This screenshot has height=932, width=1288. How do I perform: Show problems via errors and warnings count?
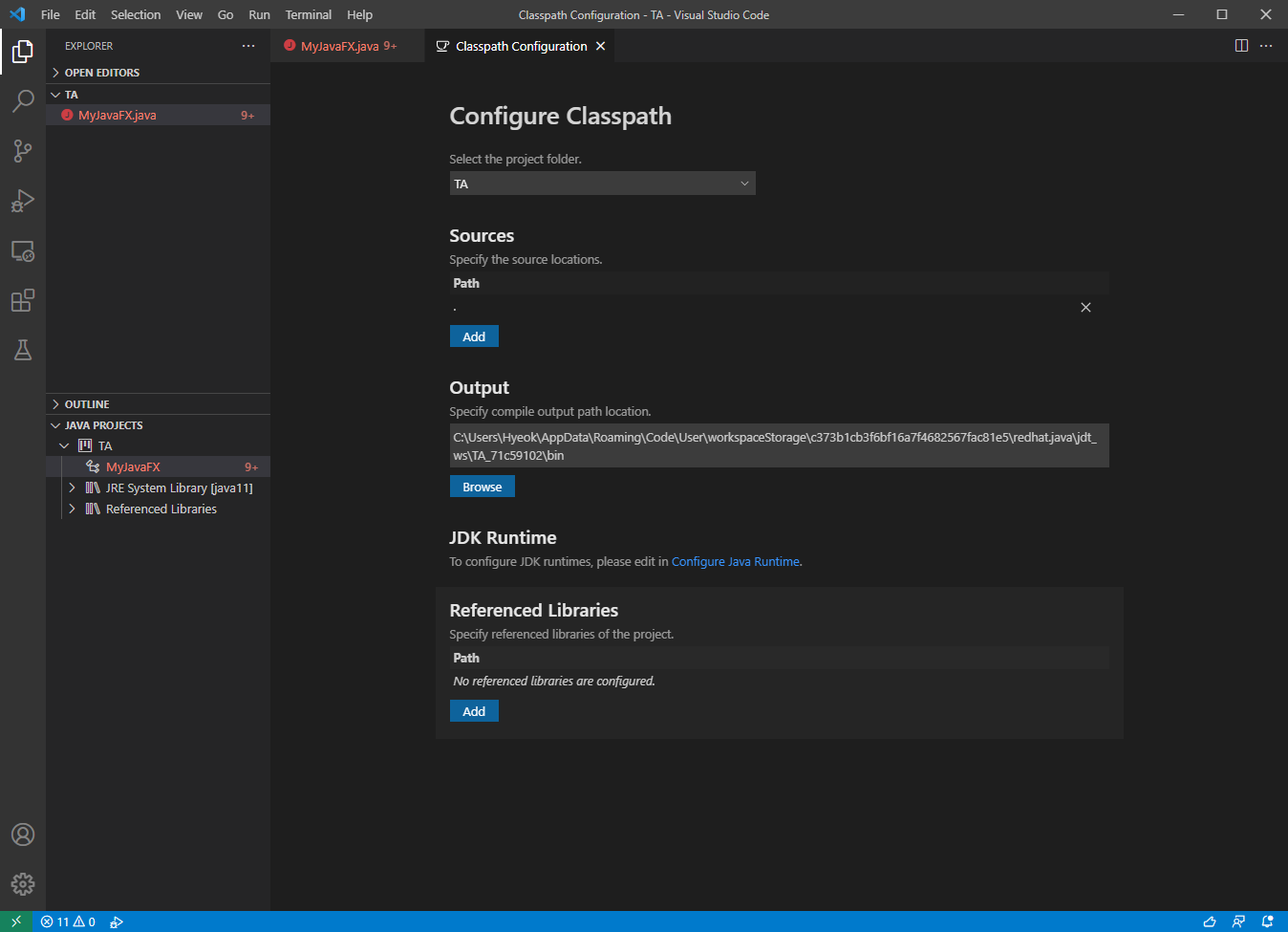(x=68, y=921)
